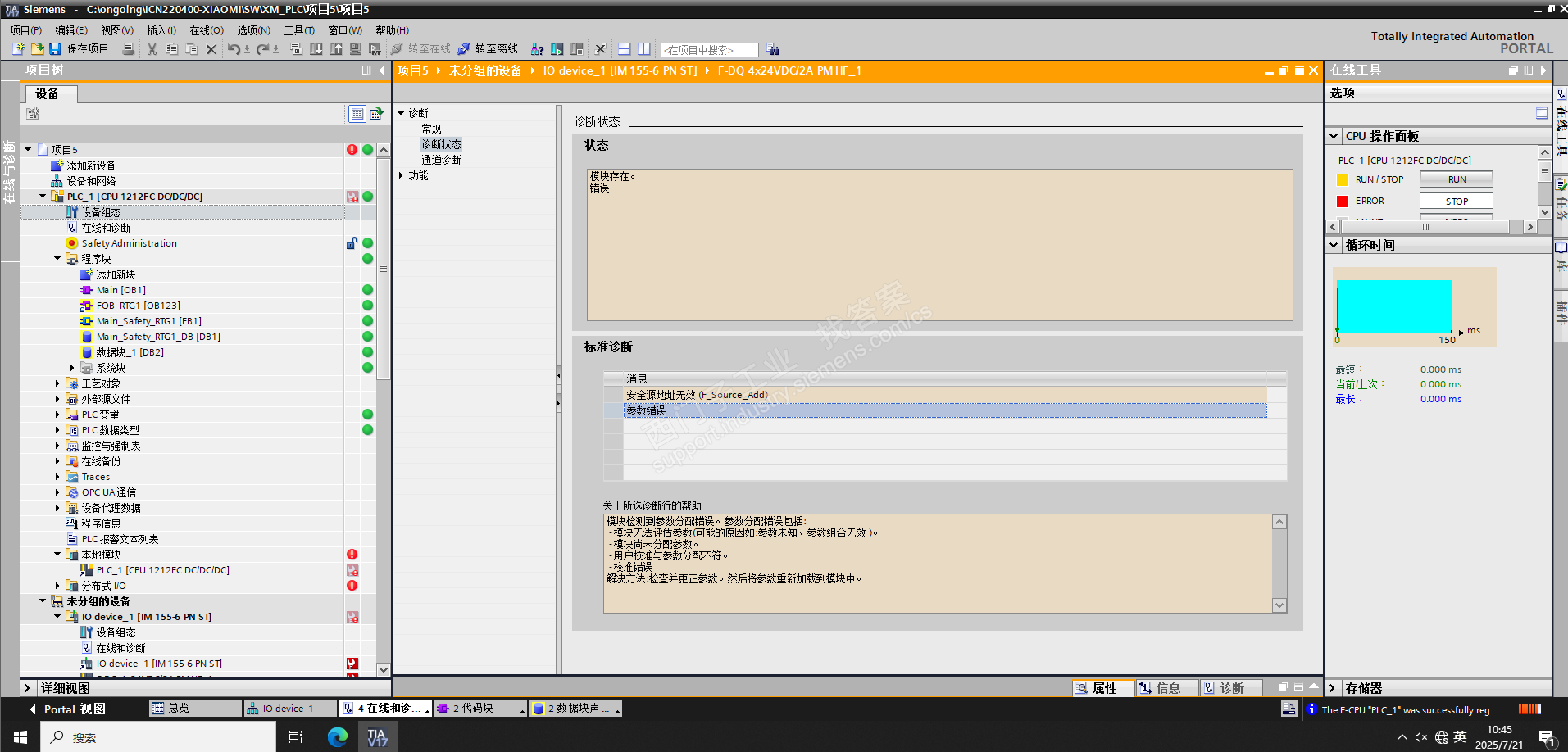Select 通道诊断 in the diagnostics navigation
The height and width of the screenshot is (752, 1568).
(441, 160)
